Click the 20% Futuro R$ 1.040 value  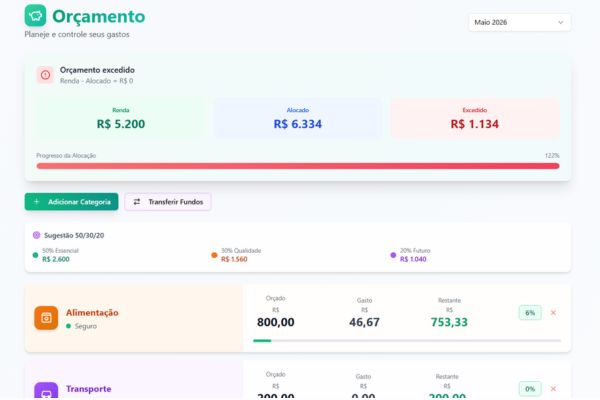(x=413, y=259)
